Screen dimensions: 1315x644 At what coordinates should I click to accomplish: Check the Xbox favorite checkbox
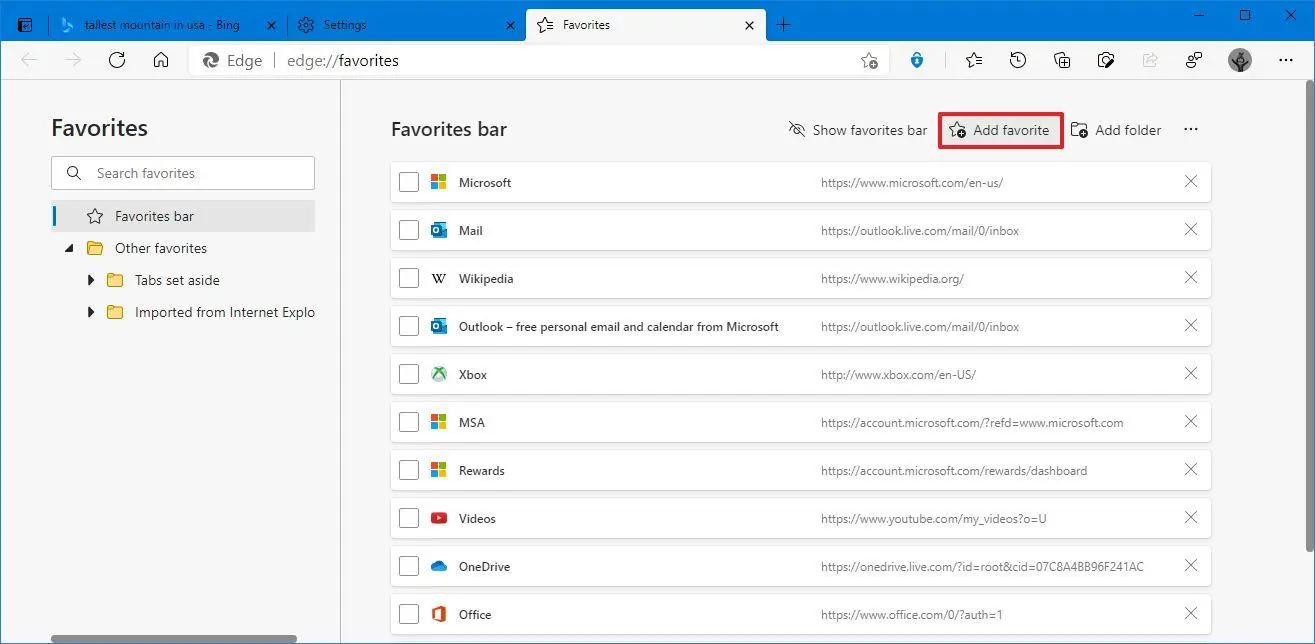pyautogui.click(x=408, y=374)
